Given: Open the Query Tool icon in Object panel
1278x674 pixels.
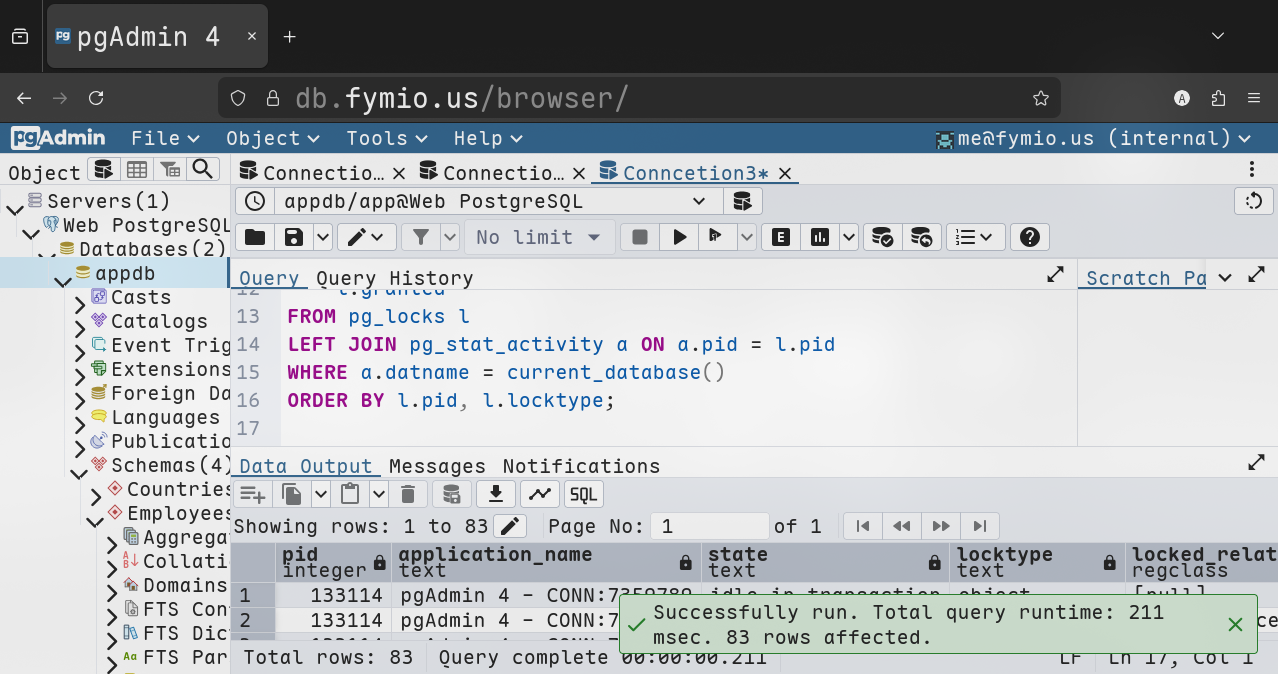Looking at the screenshot, I should pyautogui.click(x=103, y=170).
